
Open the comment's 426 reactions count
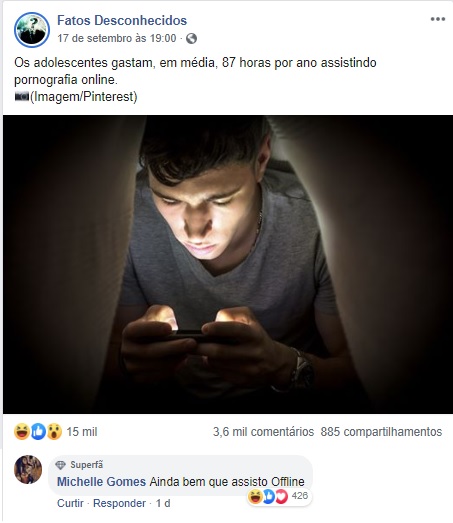coord(300,496)
